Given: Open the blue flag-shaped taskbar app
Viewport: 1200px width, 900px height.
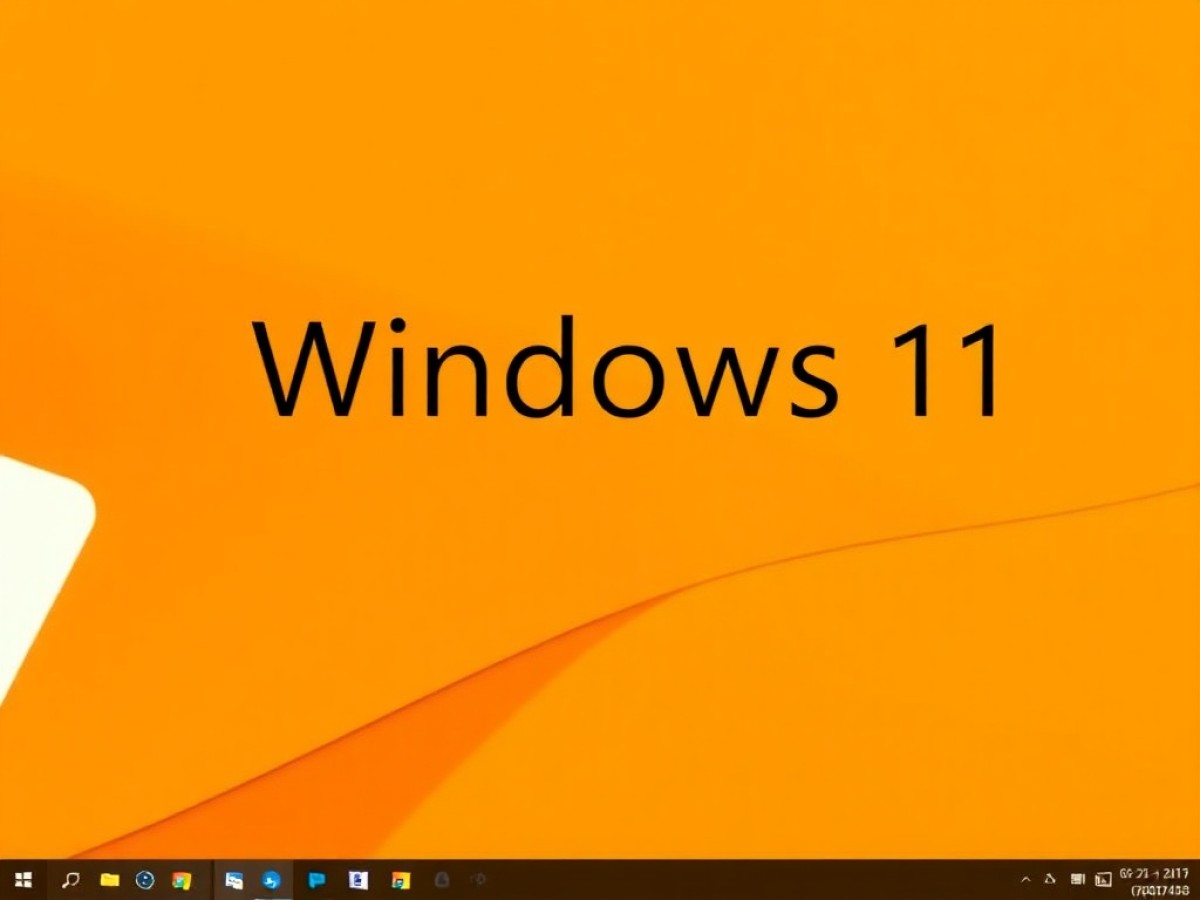Looking at the screenshot, I should 317,880.
